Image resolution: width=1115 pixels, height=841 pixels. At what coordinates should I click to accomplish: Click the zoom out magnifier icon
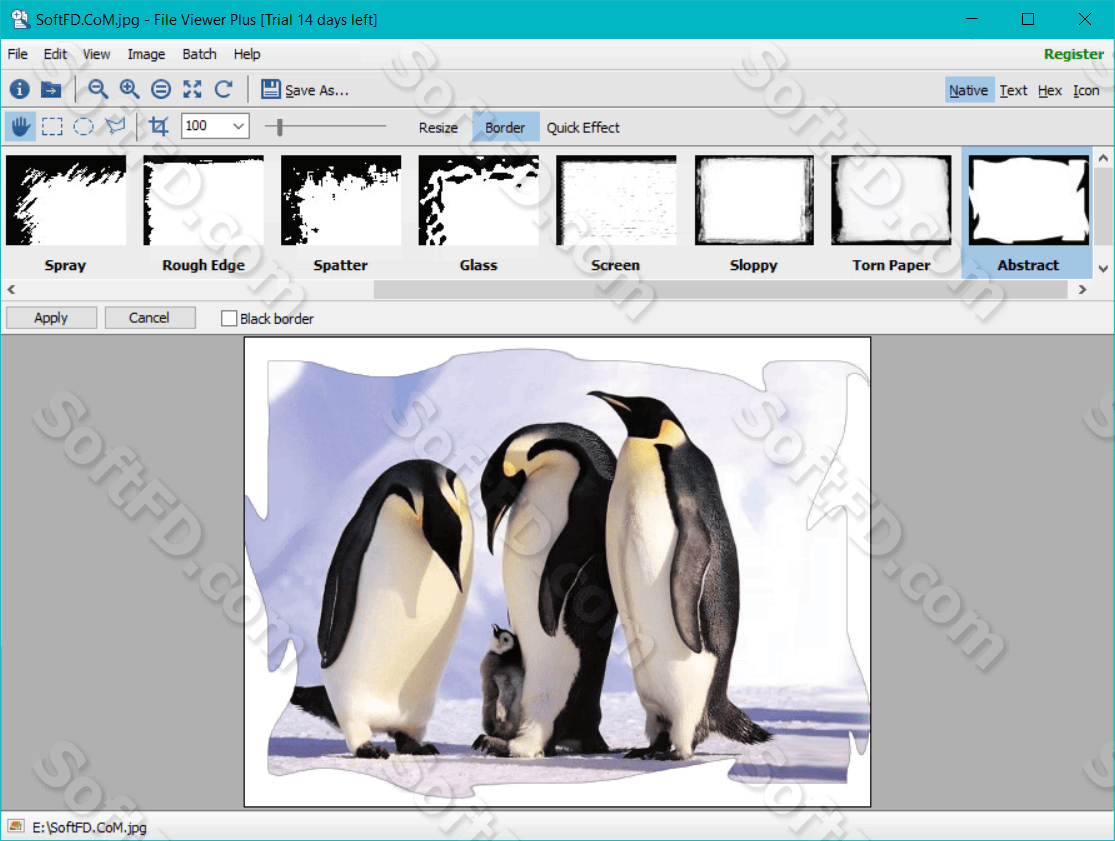[x=98, y=89]
